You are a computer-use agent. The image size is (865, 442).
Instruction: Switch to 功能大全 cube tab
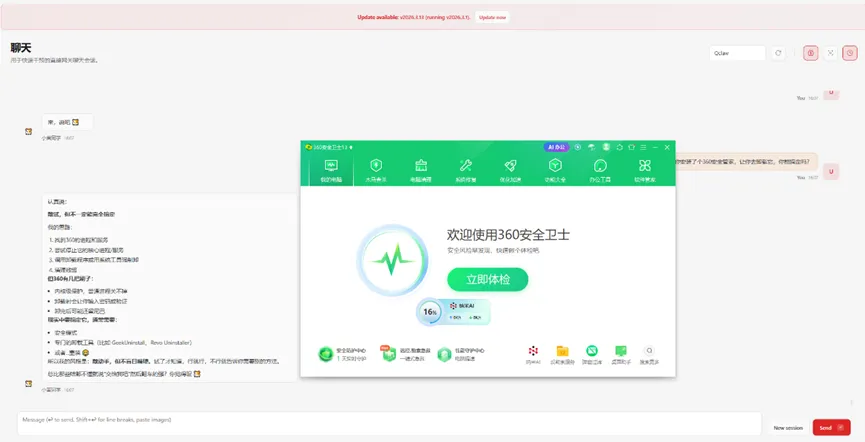coord(555,170)
